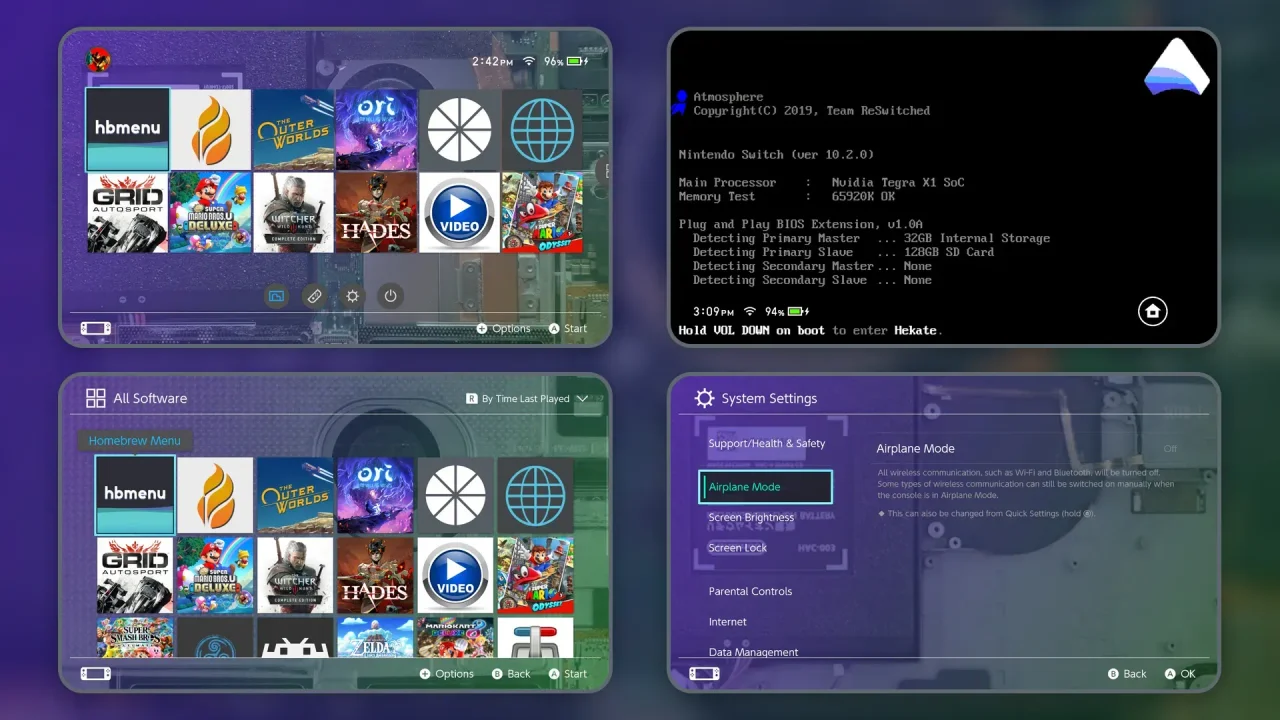Open the red-blue lever app in All Software

point(535,637)
